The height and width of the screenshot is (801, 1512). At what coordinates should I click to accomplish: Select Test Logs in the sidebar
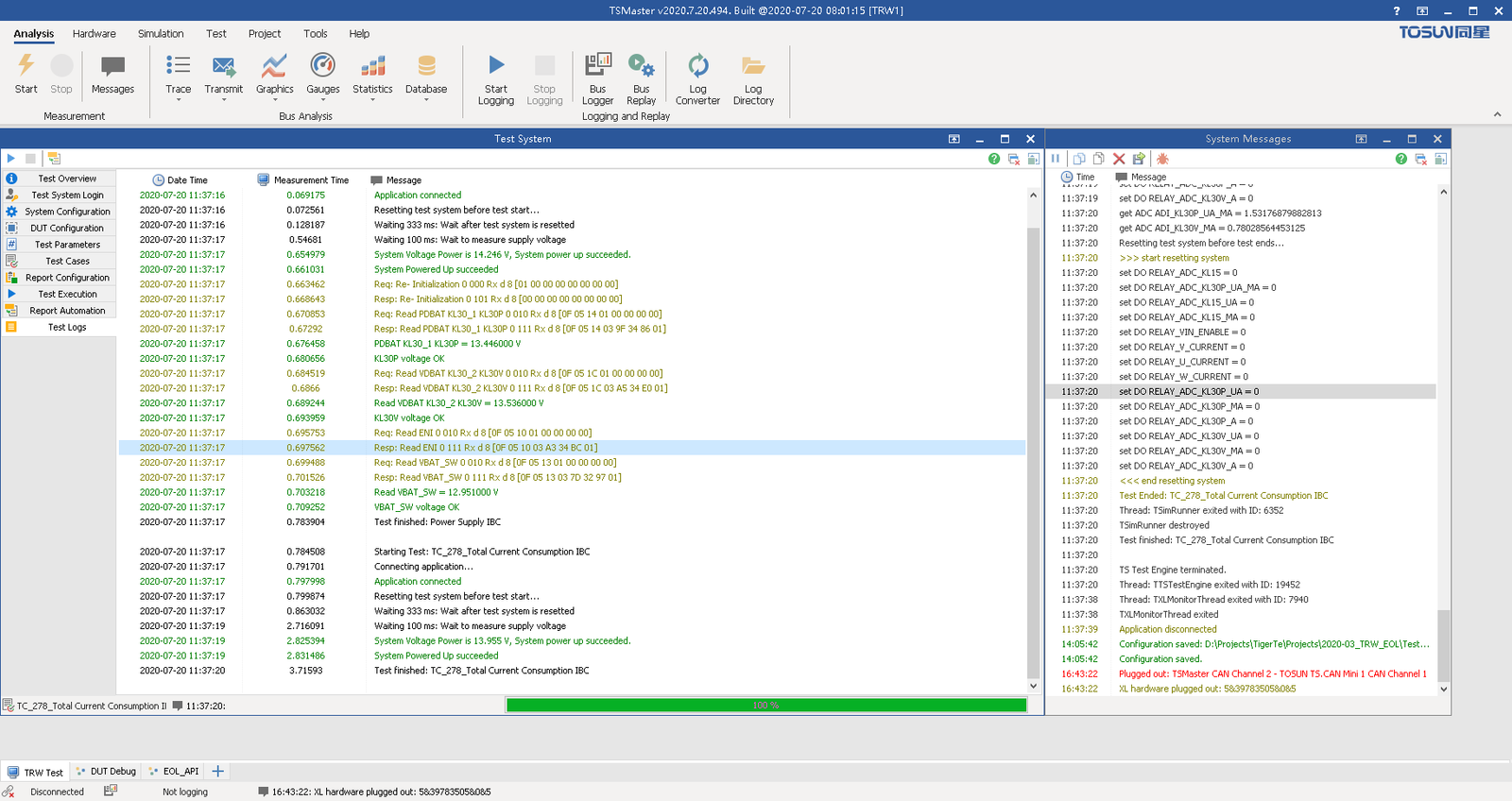(60, 327)
